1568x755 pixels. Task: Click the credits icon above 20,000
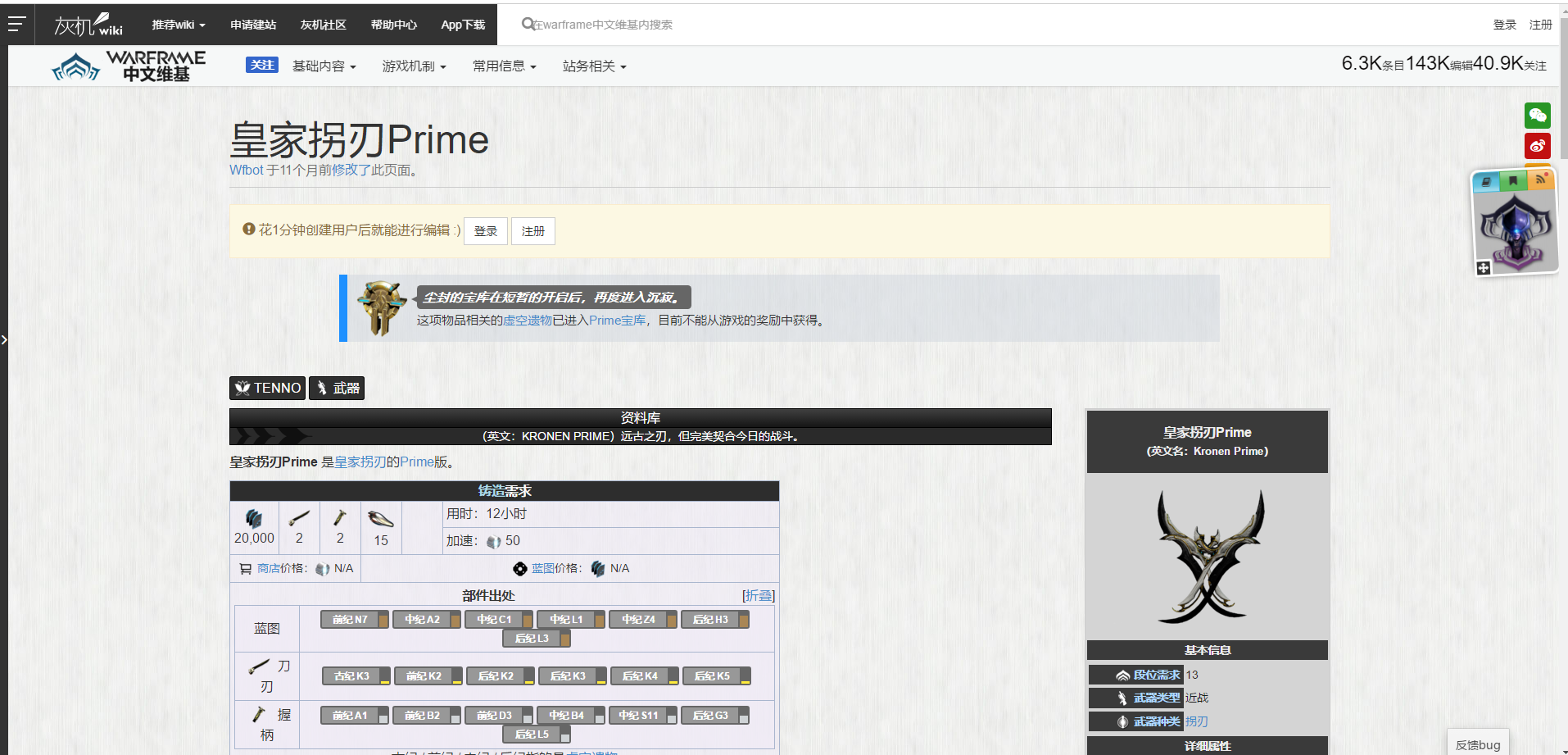tap(254, 518)
